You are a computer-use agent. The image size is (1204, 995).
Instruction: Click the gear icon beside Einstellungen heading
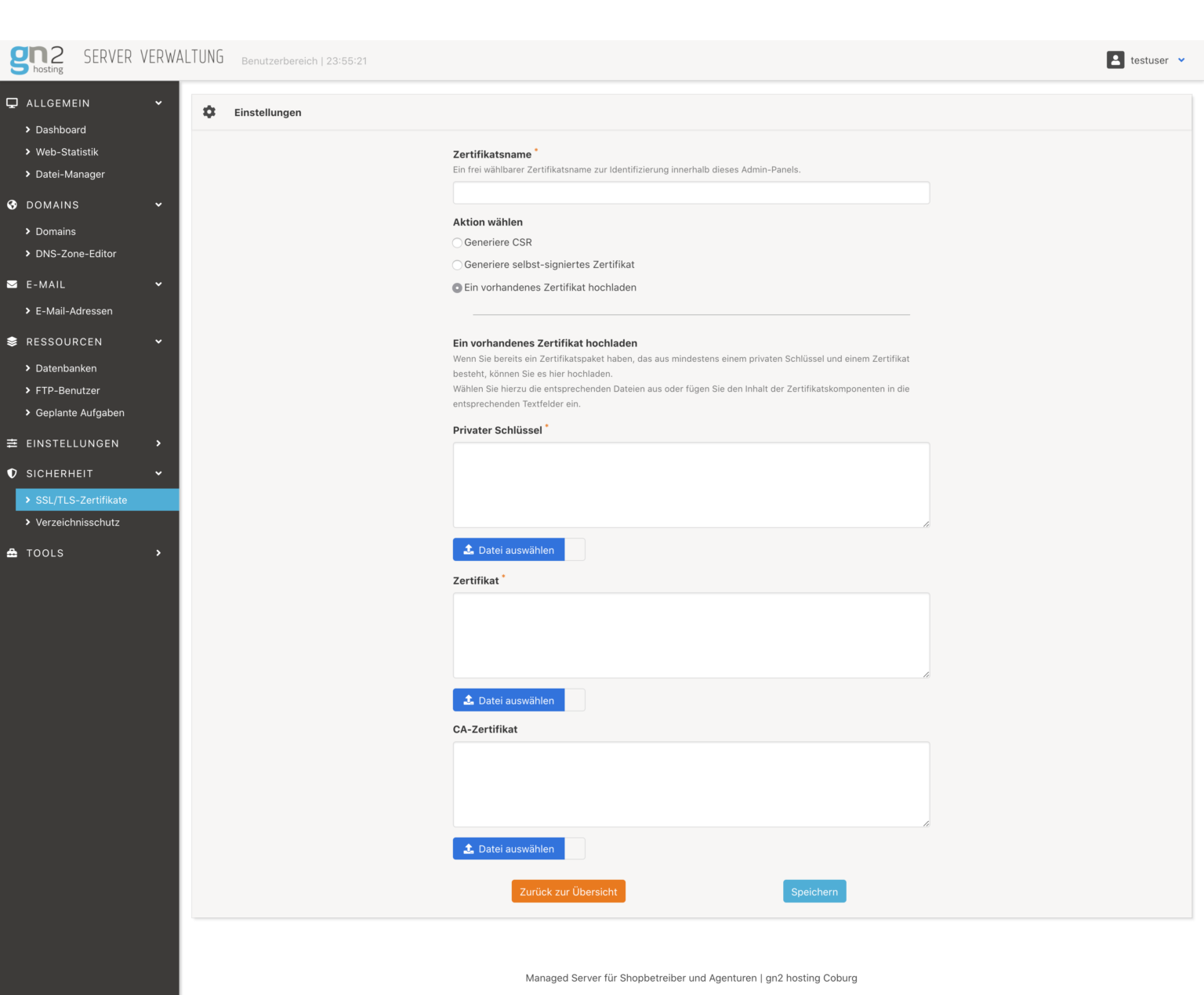click(x=209, y=112)
